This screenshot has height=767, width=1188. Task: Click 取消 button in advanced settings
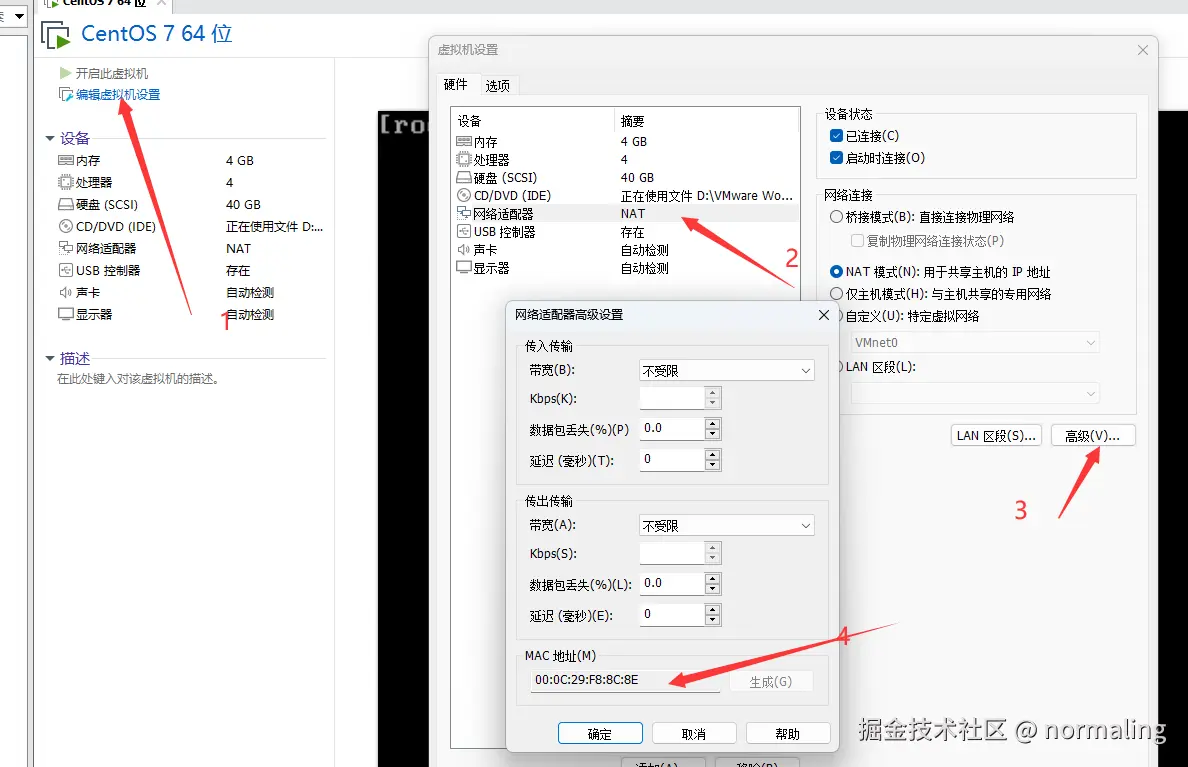click(x=694, y=734)
